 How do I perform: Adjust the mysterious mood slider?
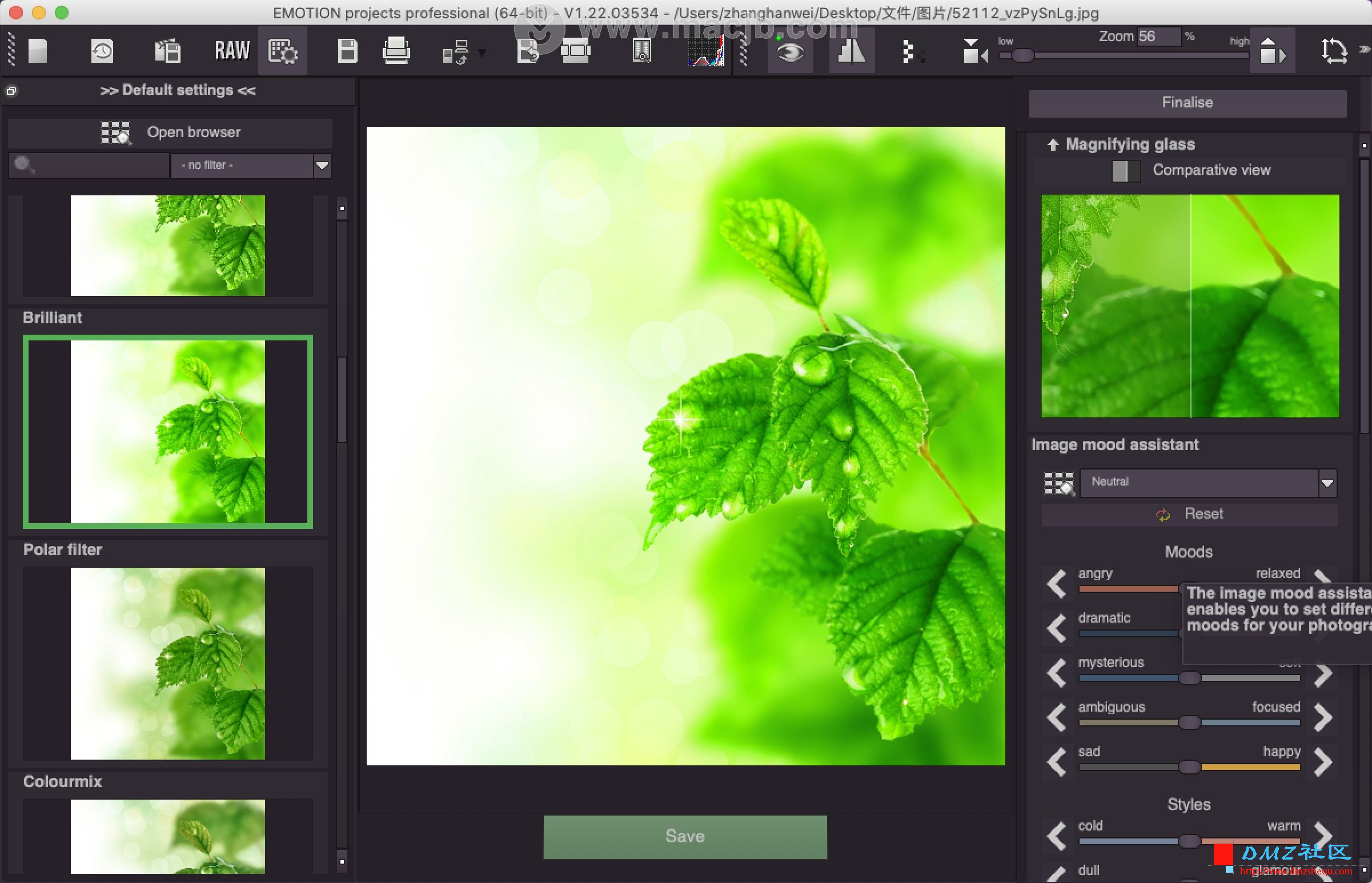[x=1190, y=679]
